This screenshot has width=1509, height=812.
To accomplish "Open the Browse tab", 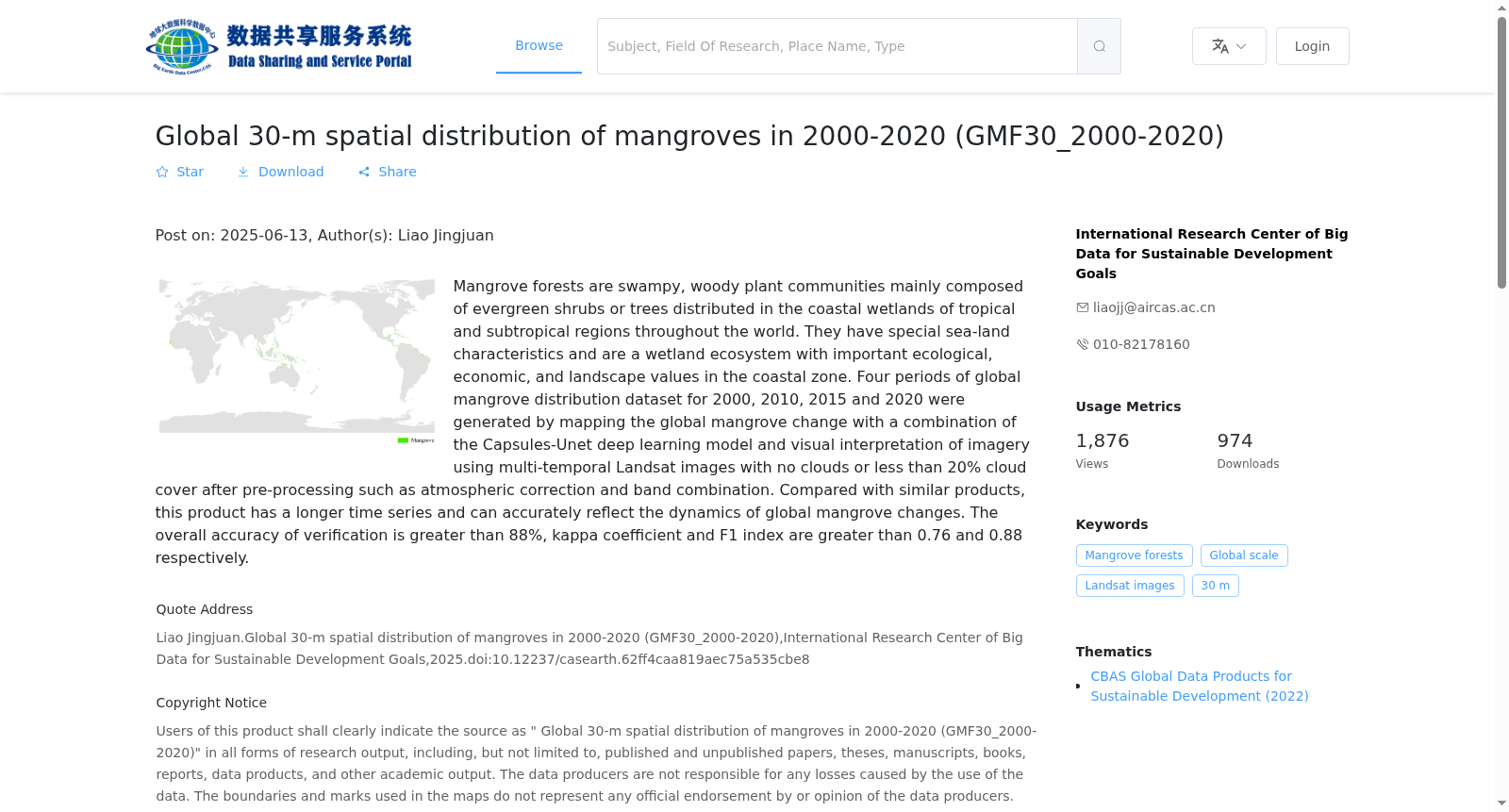I will pyautogui.click(x=539, y=45).
